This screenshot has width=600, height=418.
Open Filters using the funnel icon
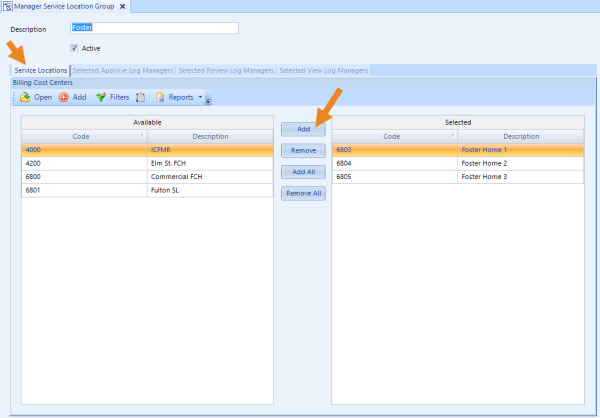click(x=101, y=97)
